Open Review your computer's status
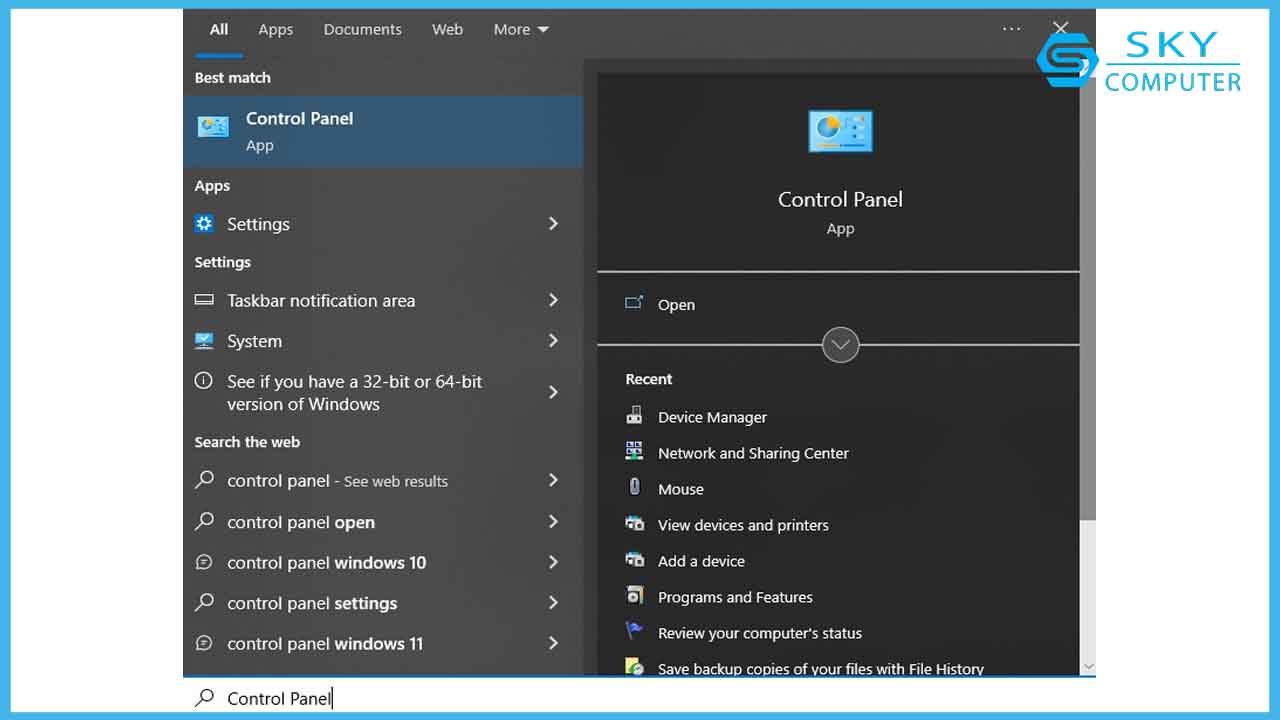Screen dimensions: 1280x720 (760, 633)
